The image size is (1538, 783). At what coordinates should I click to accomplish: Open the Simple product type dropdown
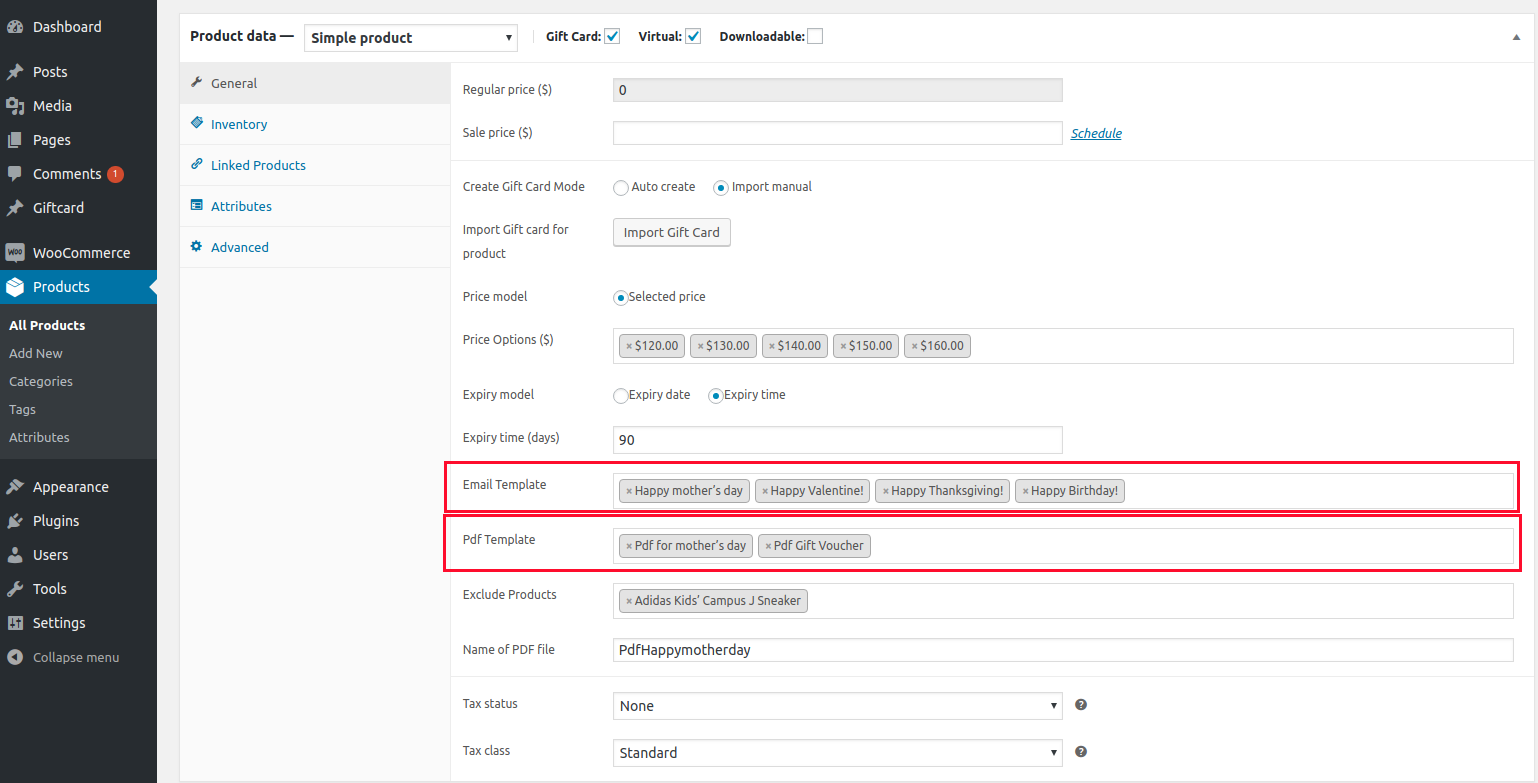coord(410,38)
